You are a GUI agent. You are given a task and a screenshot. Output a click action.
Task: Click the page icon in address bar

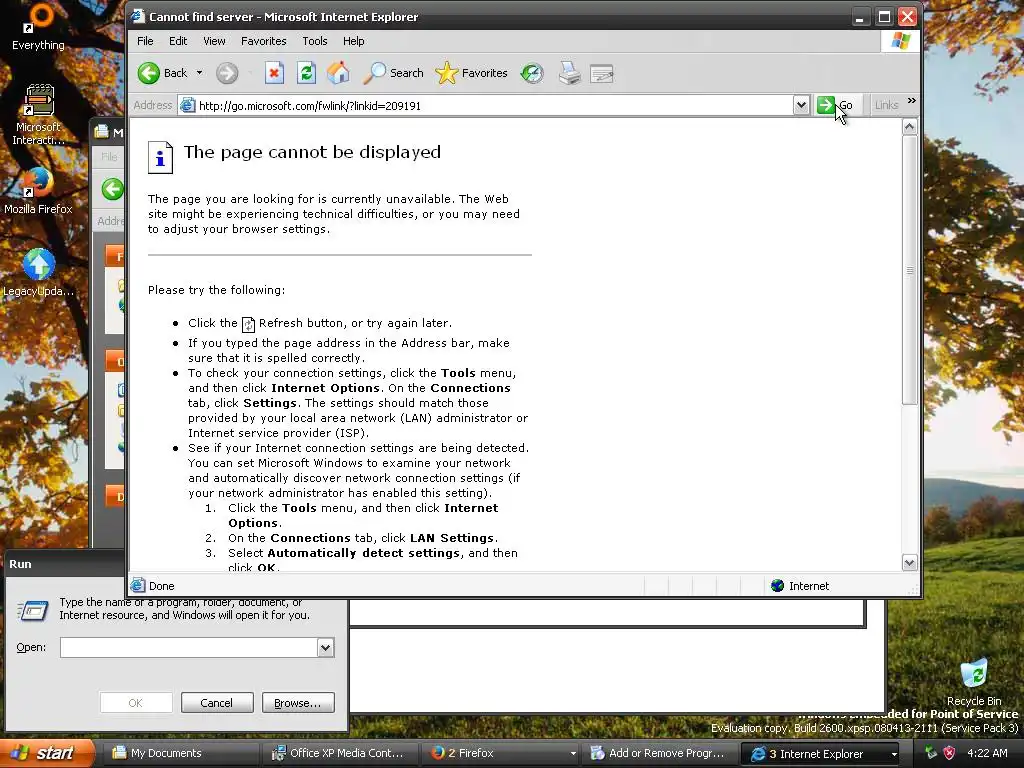tap(187, 105)
